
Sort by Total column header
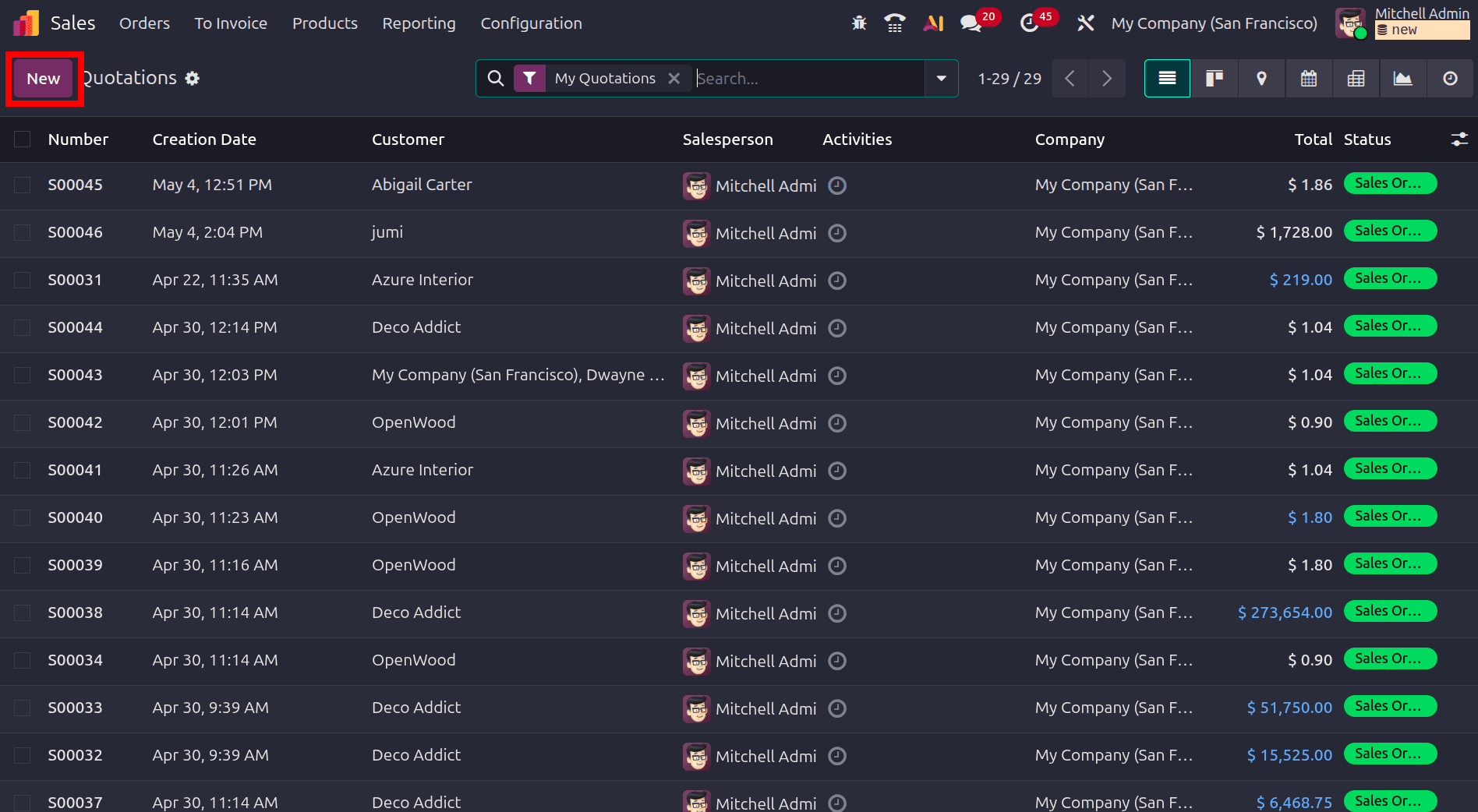1313,139
